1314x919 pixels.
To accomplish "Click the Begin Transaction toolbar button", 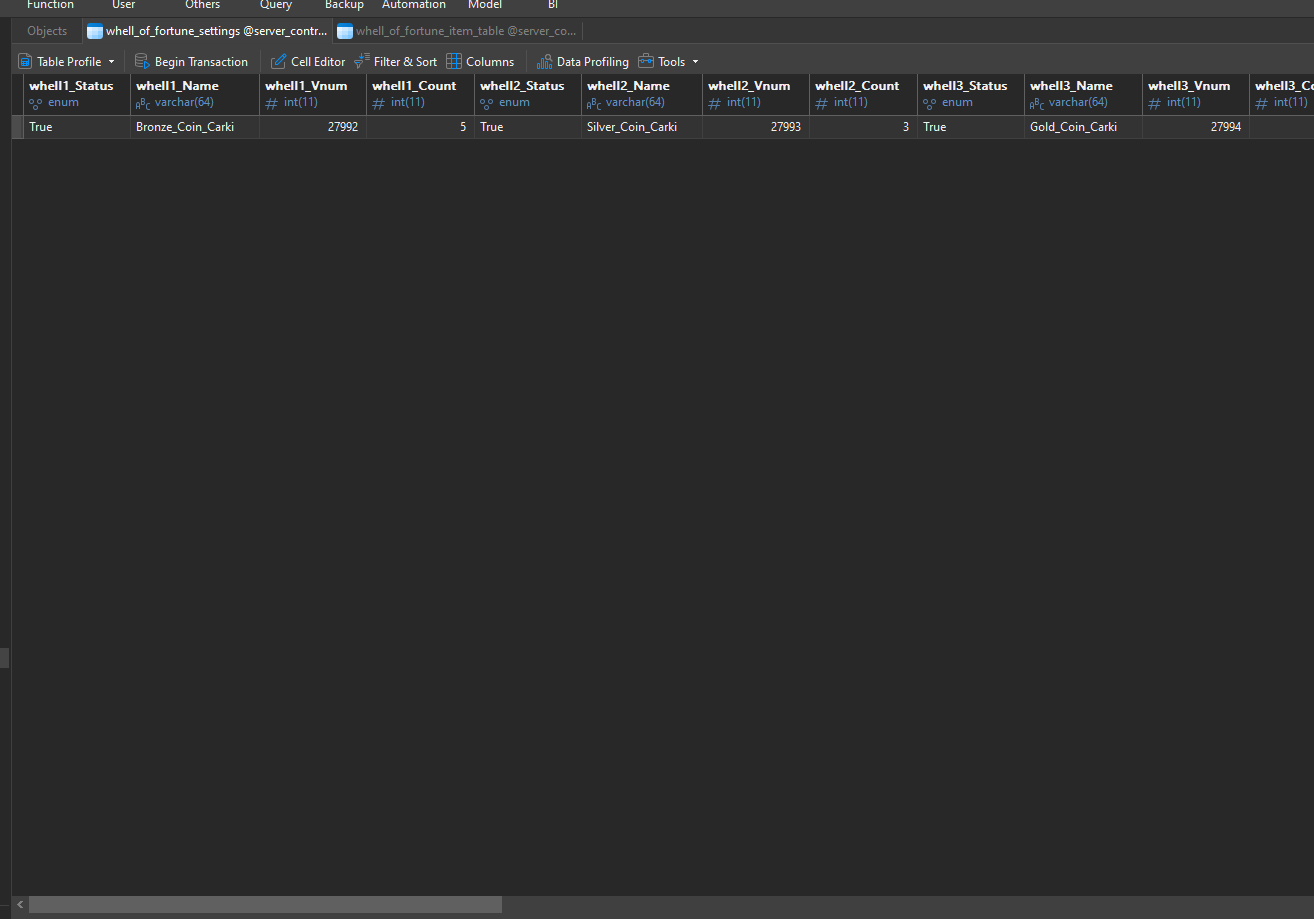I will pos(191,62).
